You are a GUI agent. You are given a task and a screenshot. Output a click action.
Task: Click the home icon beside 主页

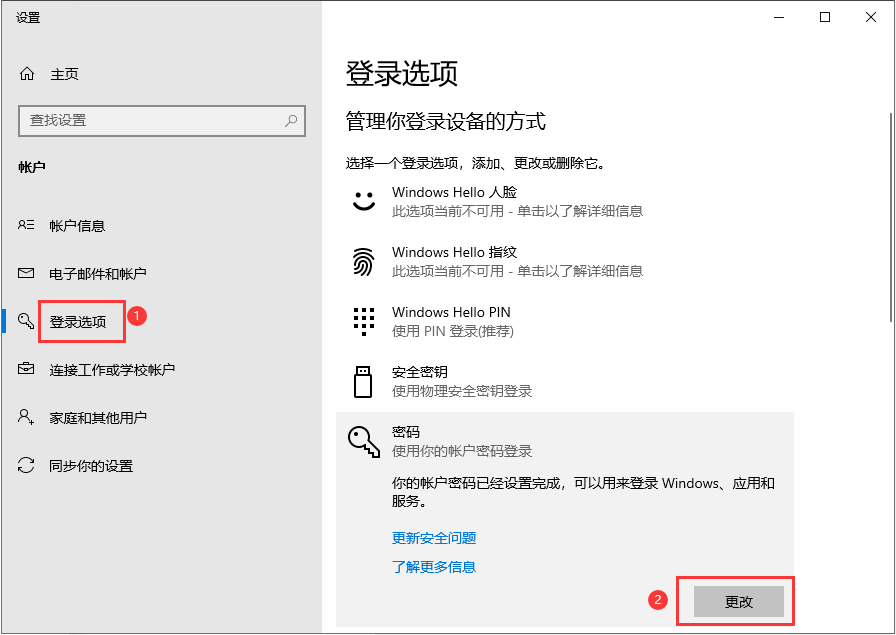(27, 74)
